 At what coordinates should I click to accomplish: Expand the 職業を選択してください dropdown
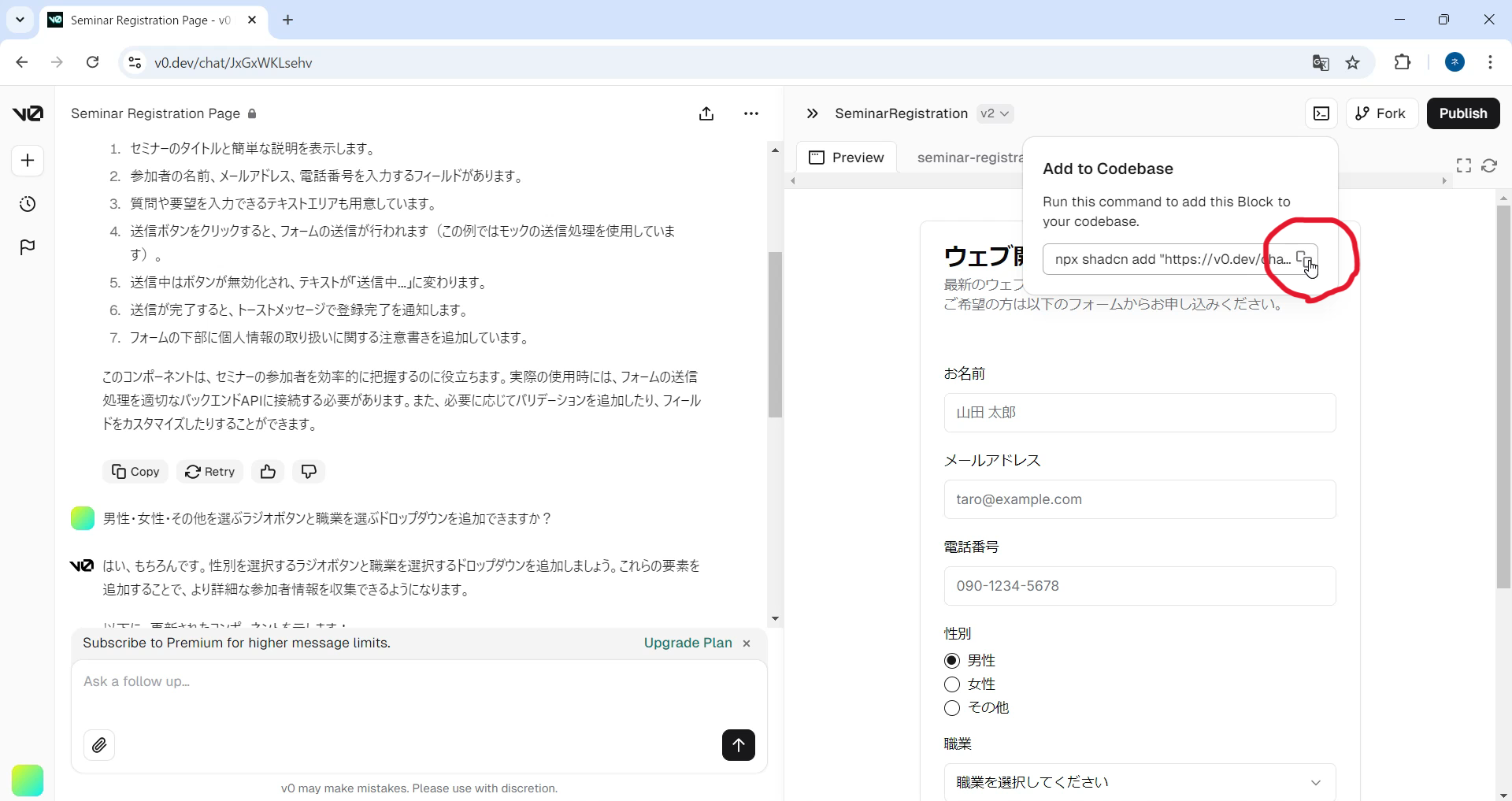tap(1140, 782)
